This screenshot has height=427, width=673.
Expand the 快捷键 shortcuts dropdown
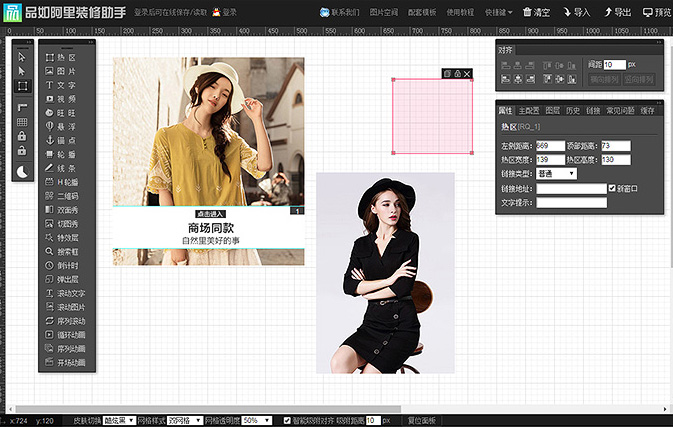tap(498, 12)
